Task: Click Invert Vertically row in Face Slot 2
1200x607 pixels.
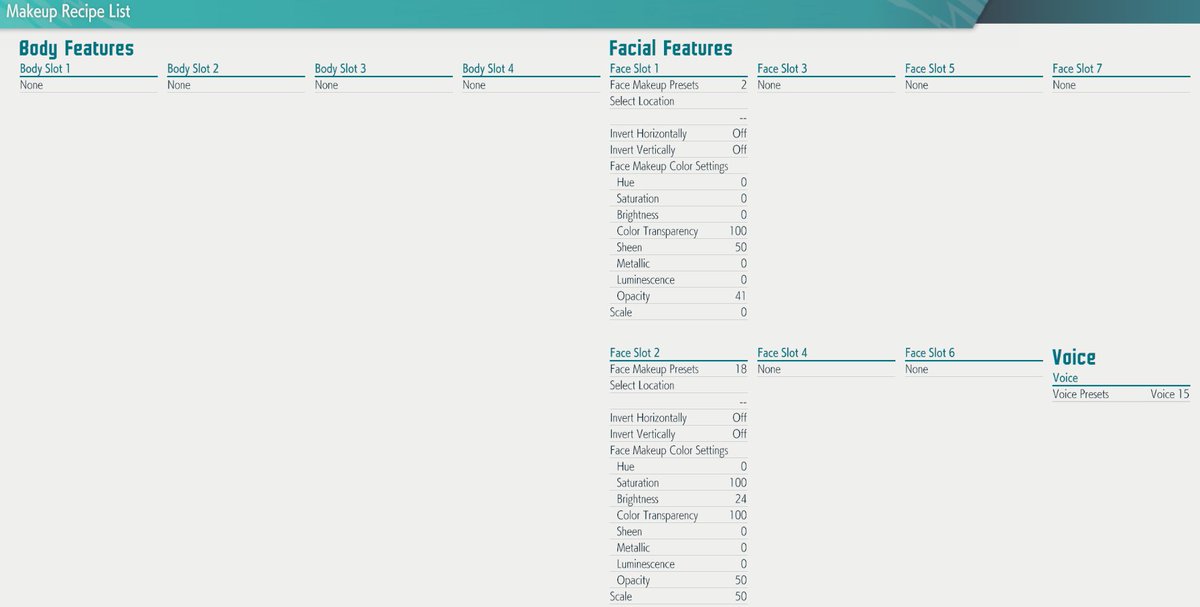Action: pyautogui.click(x=678, y=434)
